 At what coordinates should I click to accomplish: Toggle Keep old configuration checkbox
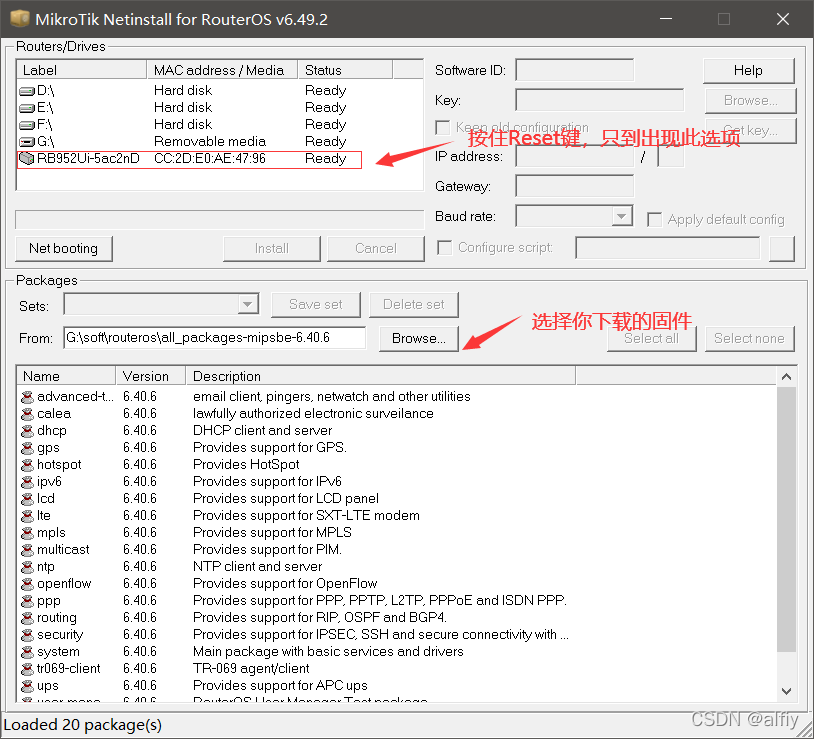coord(443,127)
